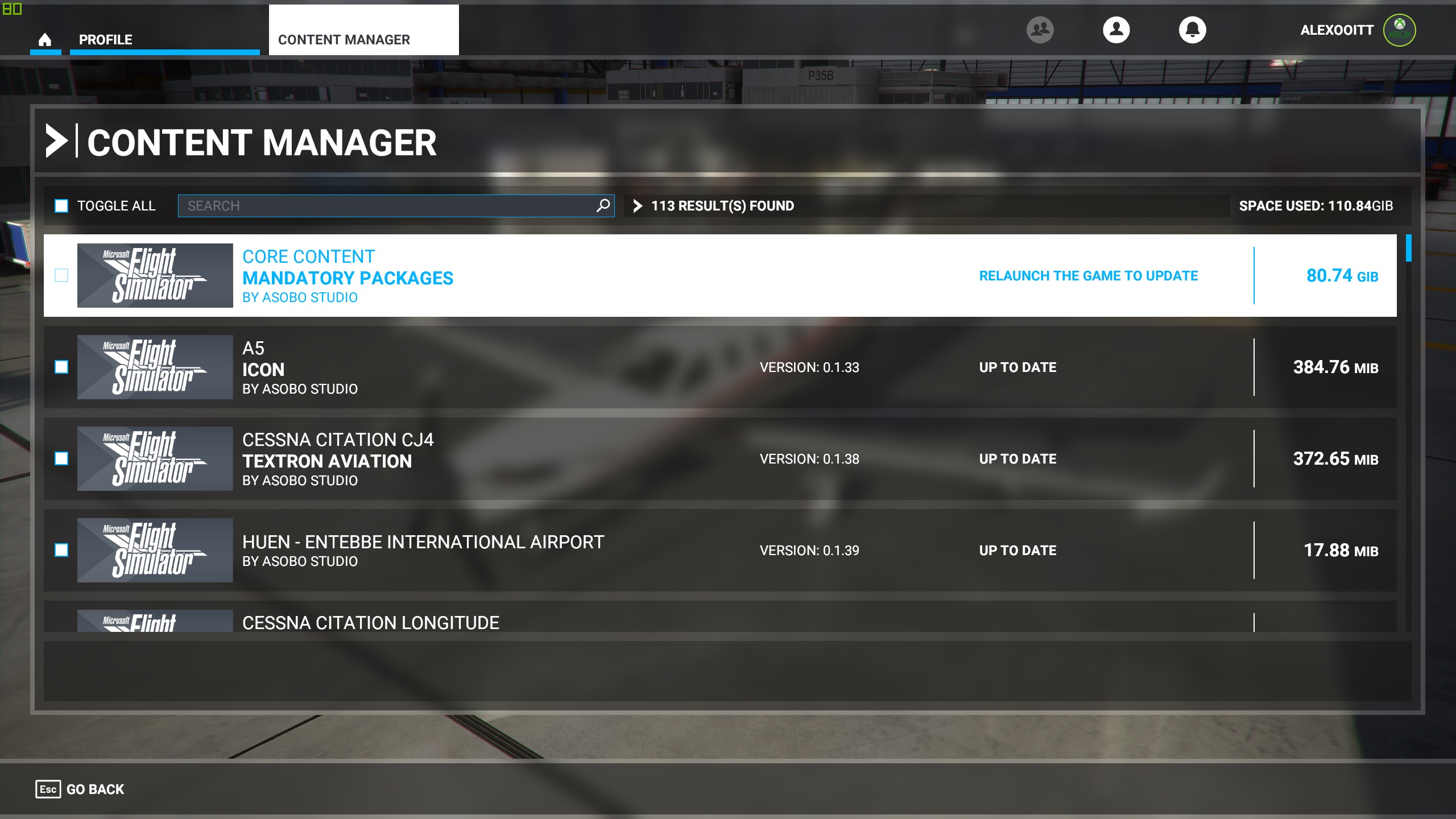
Task: Click the search magnifier icon
Action: 603,205
